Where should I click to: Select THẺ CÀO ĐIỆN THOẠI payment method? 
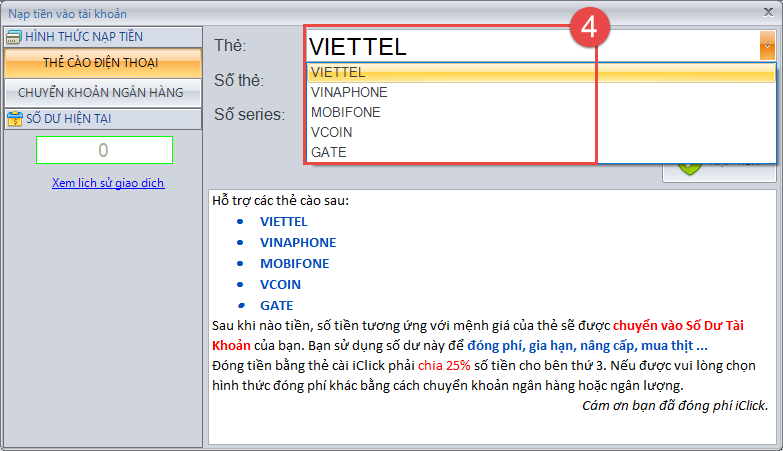coord(103,63)
